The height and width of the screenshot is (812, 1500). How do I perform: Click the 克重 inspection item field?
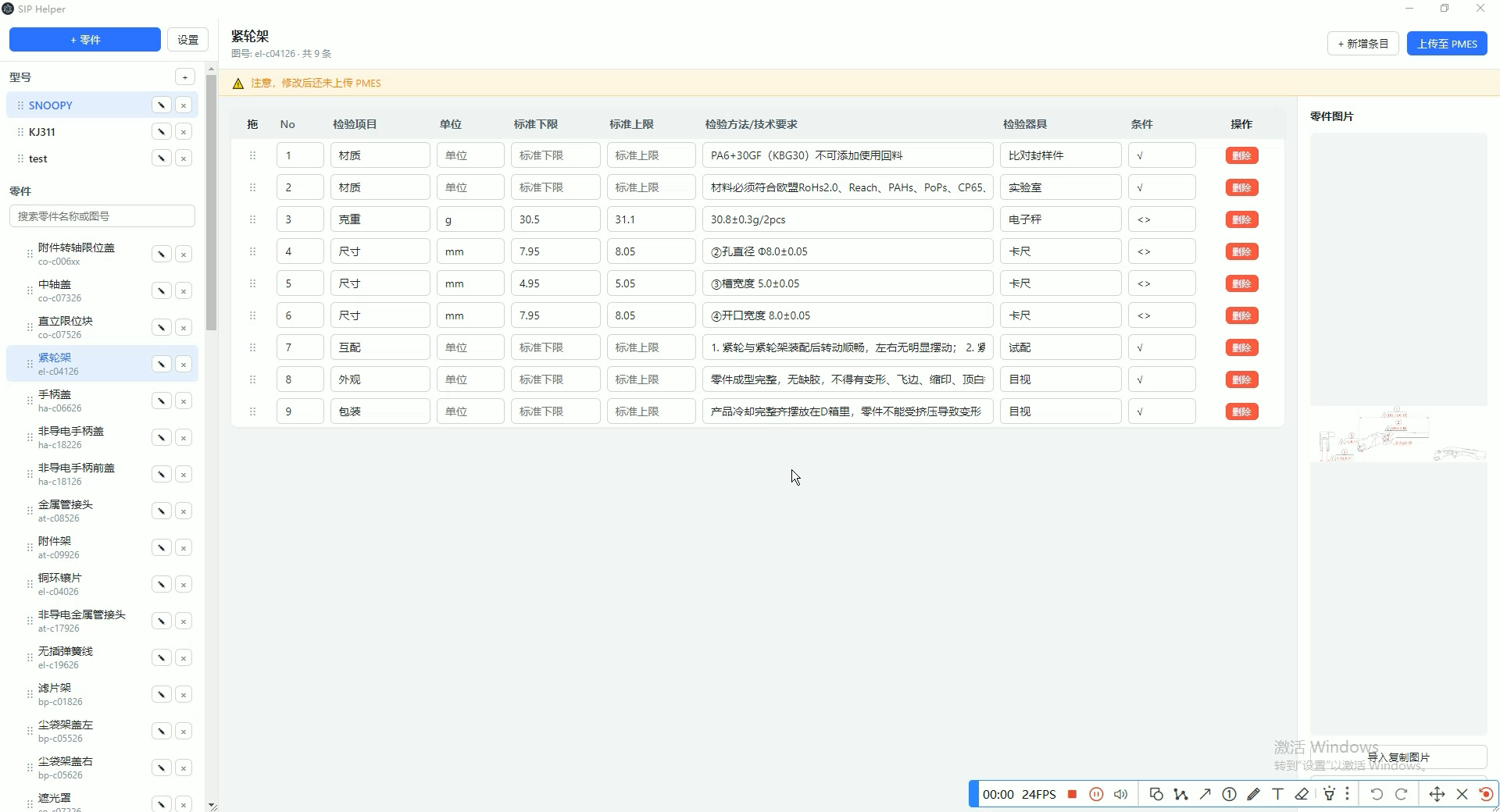[380, 219]
